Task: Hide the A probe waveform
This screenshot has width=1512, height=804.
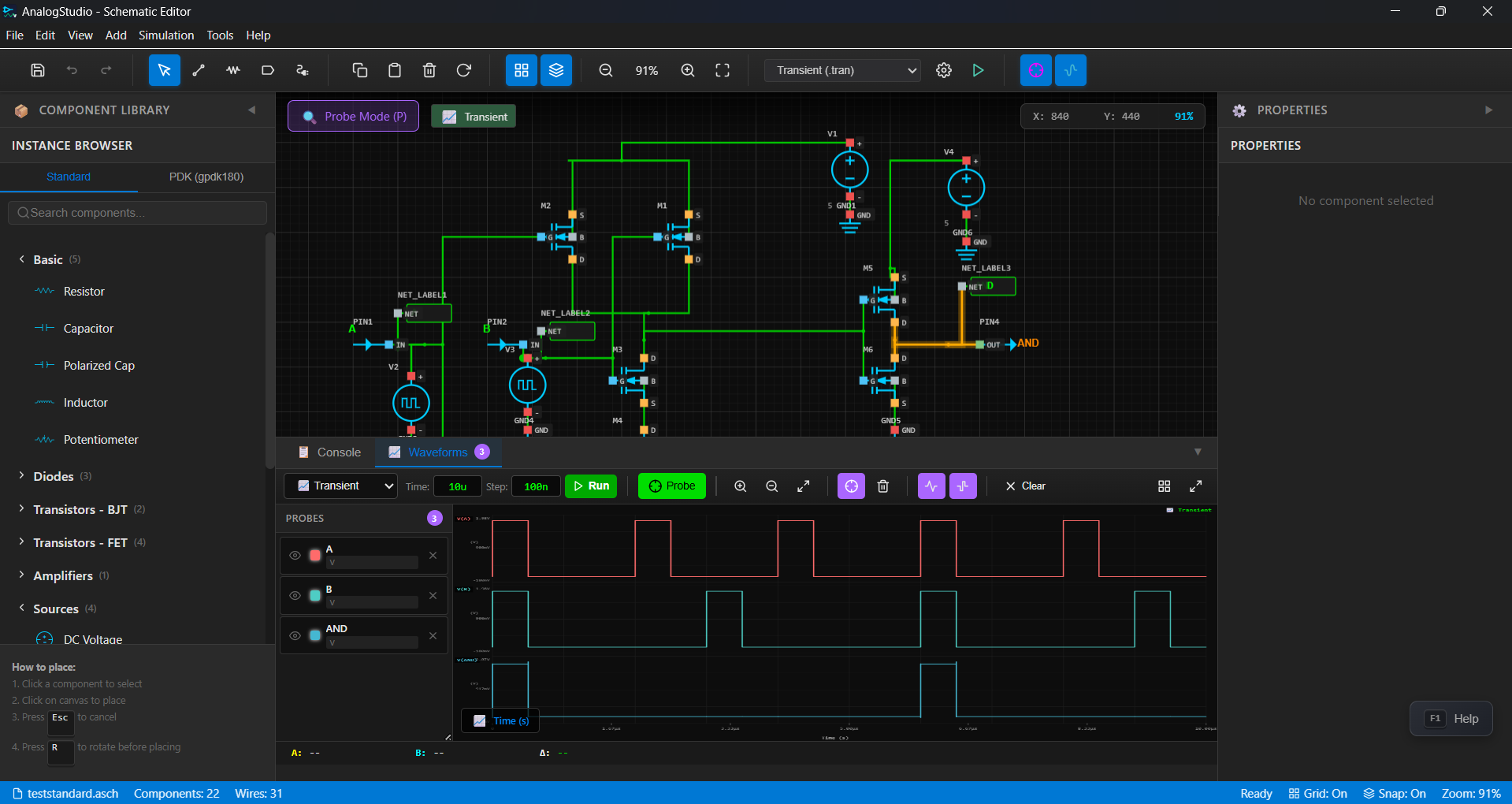Action: [x=295, y=555]
